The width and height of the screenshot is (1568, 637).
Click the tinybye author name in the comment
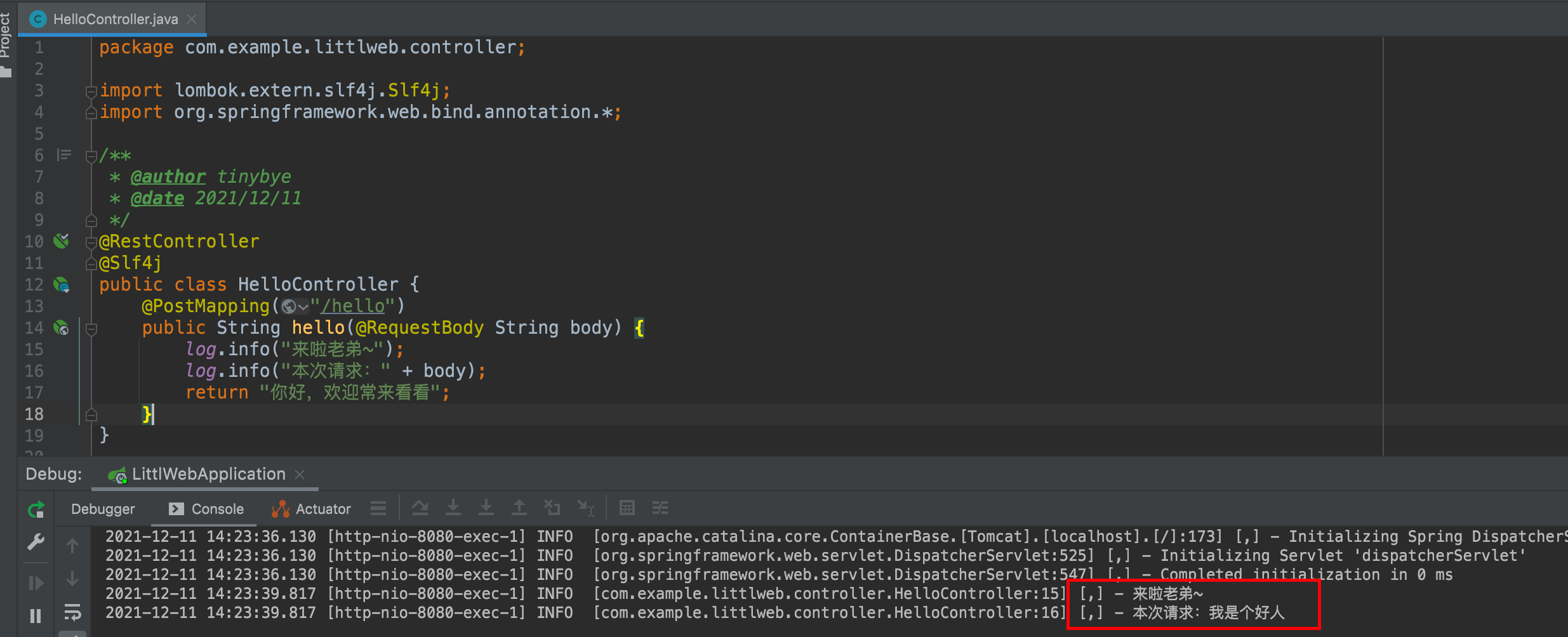(x=254, y=176)
